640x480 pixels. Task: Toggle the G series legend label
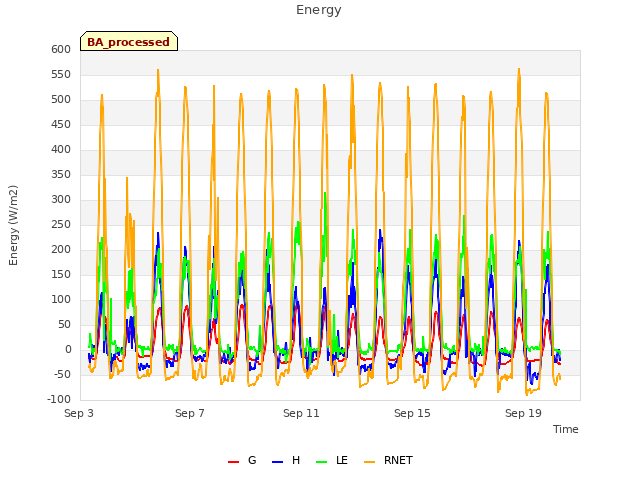pos(252,460)
